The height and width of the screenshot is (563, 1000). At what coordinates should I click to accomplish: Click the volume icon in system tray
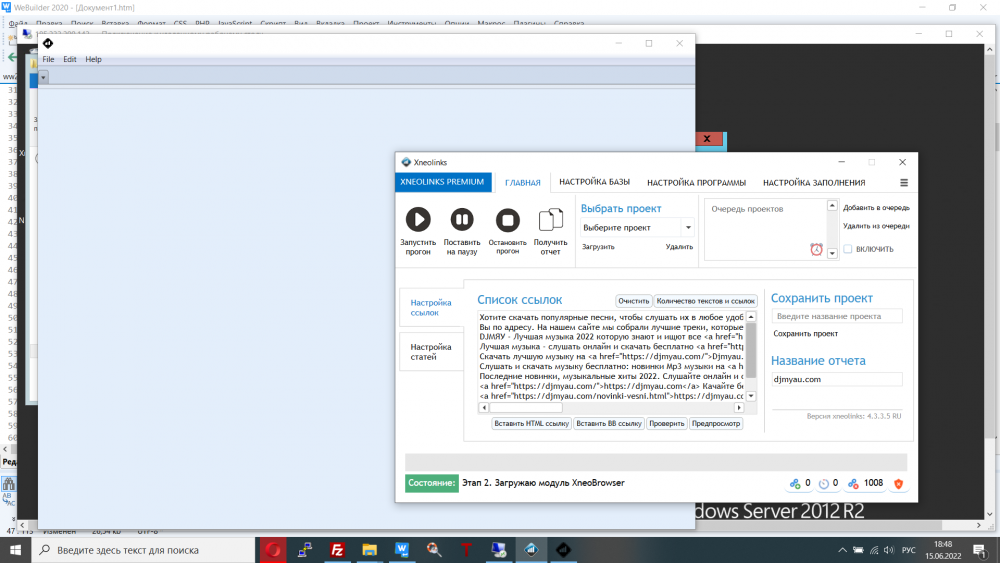tap(889, 550)
